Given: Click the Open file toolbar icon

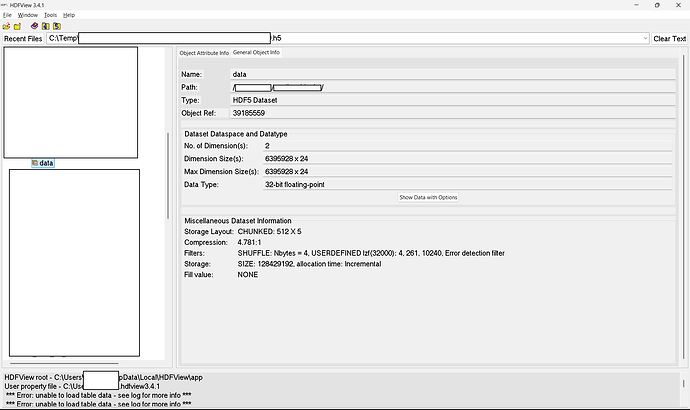Looking at the screenshot, I should pos(6,26).
